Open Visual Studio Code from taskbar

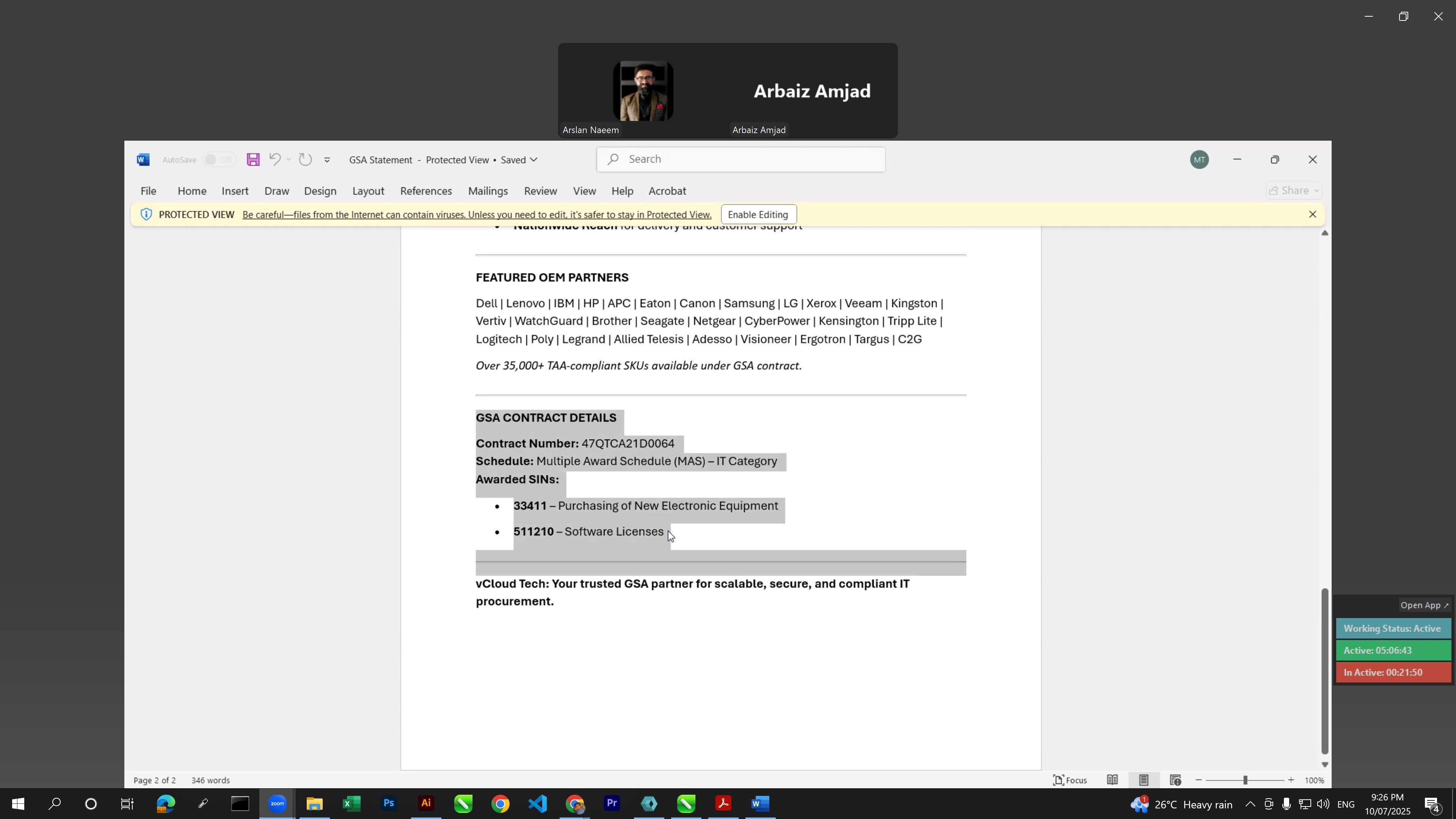(x=538, y=804)
